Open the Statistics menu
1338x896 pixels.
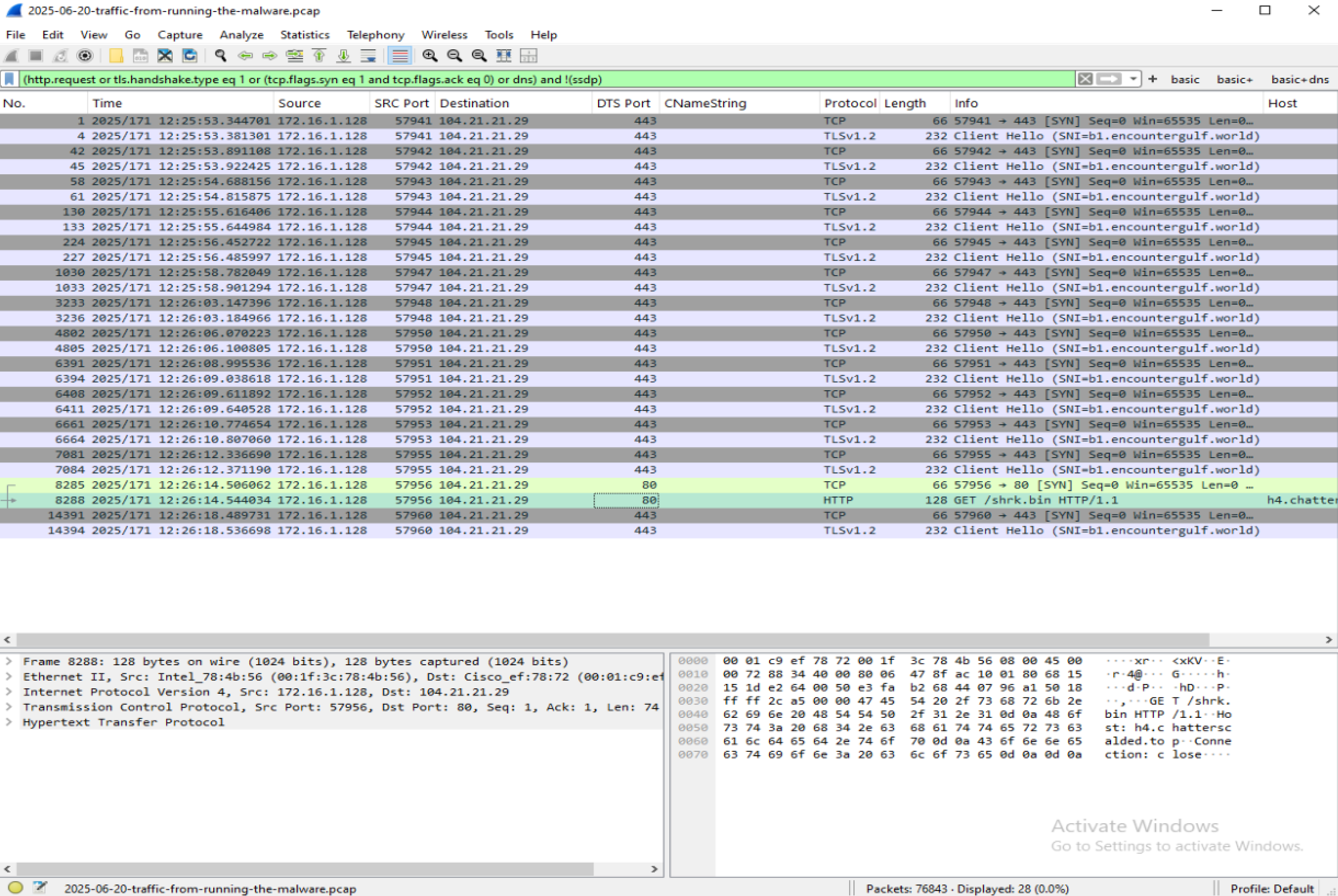pos(304,35)
